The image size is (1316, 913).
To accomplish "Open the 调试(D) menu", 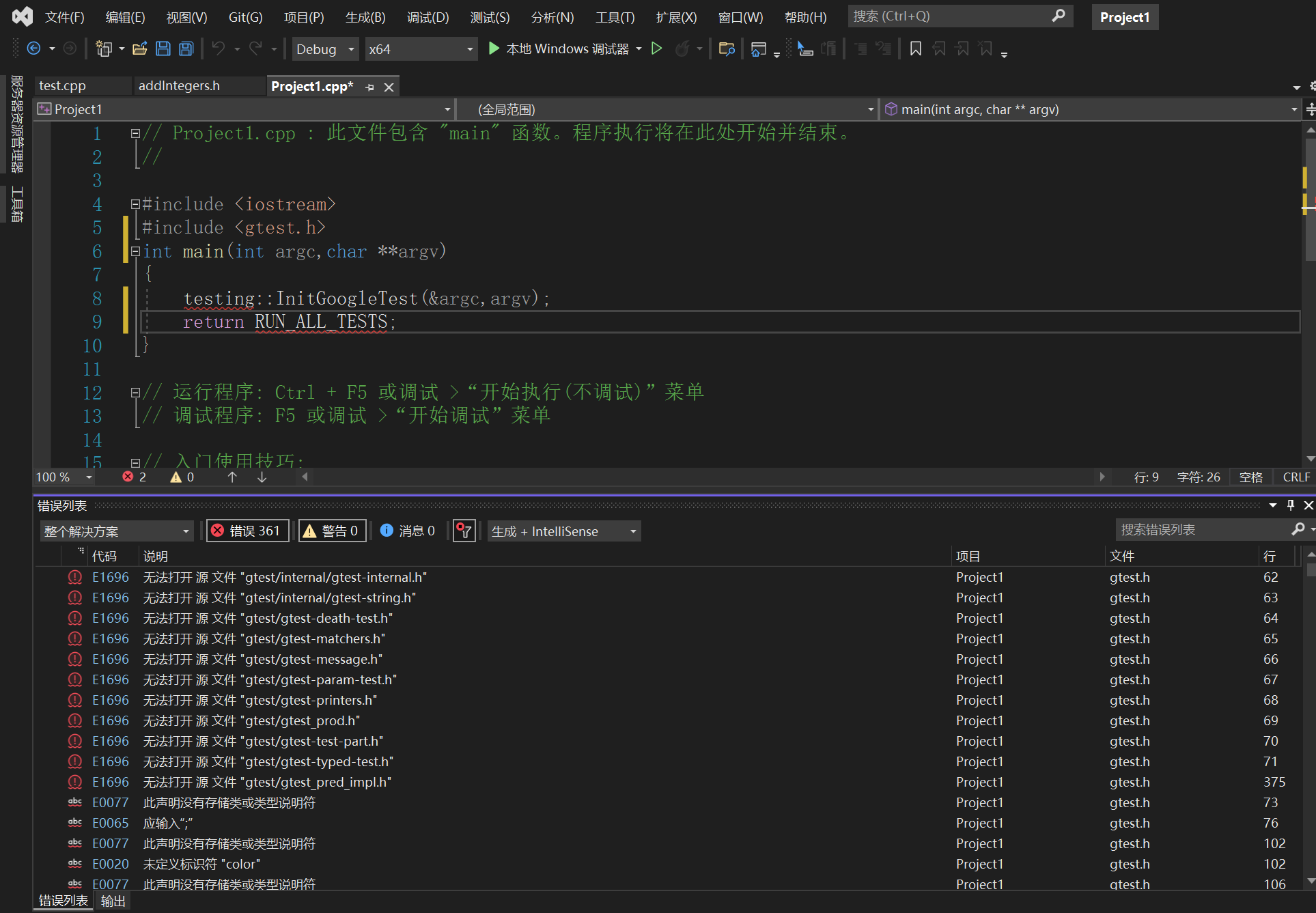I will [x=428, y=17].
